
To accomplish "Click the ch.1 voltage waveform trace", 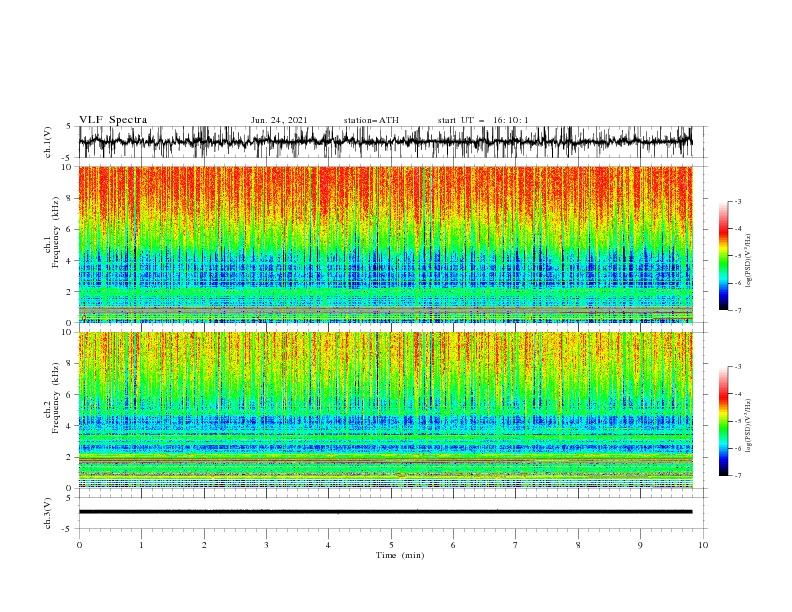I will coord(385,142).
